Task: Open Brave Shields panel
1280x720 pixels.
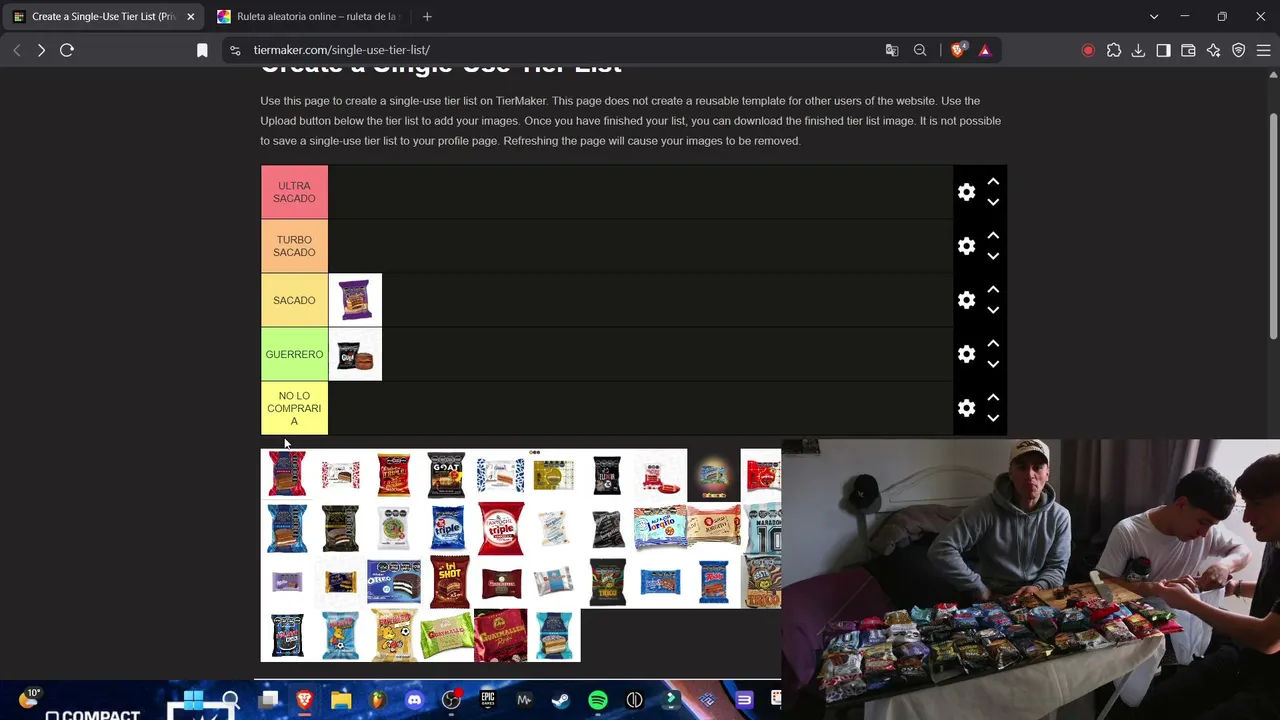Action: [x=958, y=50]
